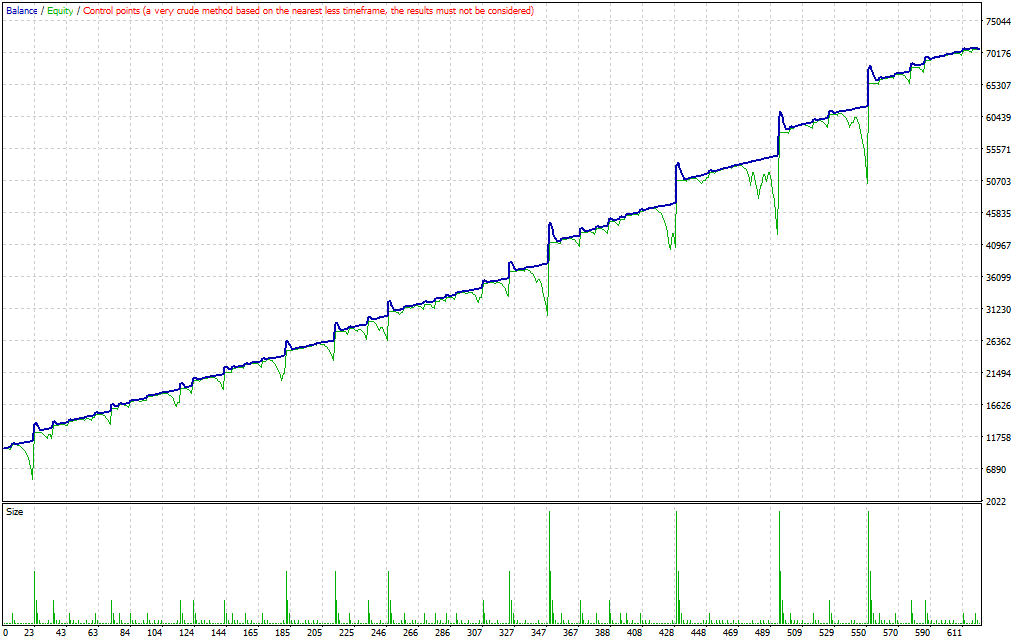Select the 347 mark on the horizontal axis

click(549, 632)
